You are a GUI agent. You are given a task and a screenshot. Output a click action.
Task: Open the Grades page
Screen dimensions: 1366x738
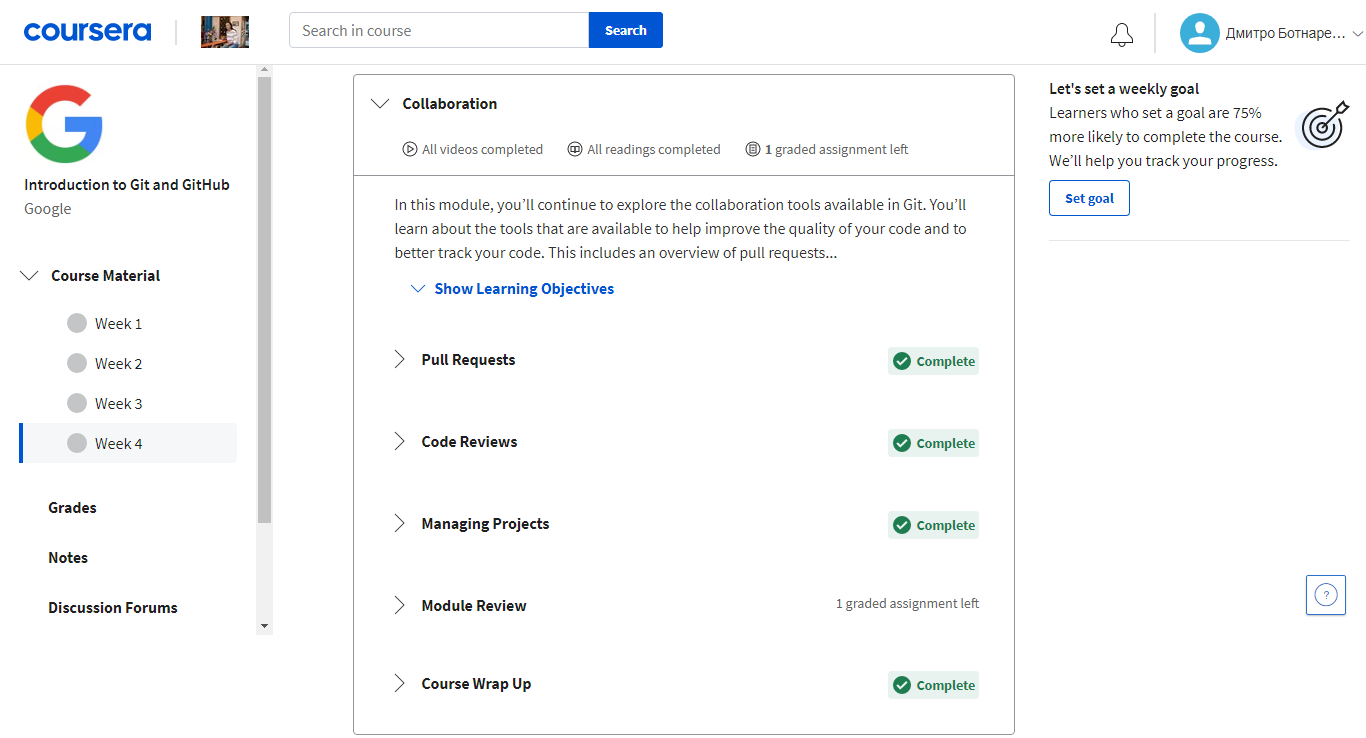(x=72, y=508)
